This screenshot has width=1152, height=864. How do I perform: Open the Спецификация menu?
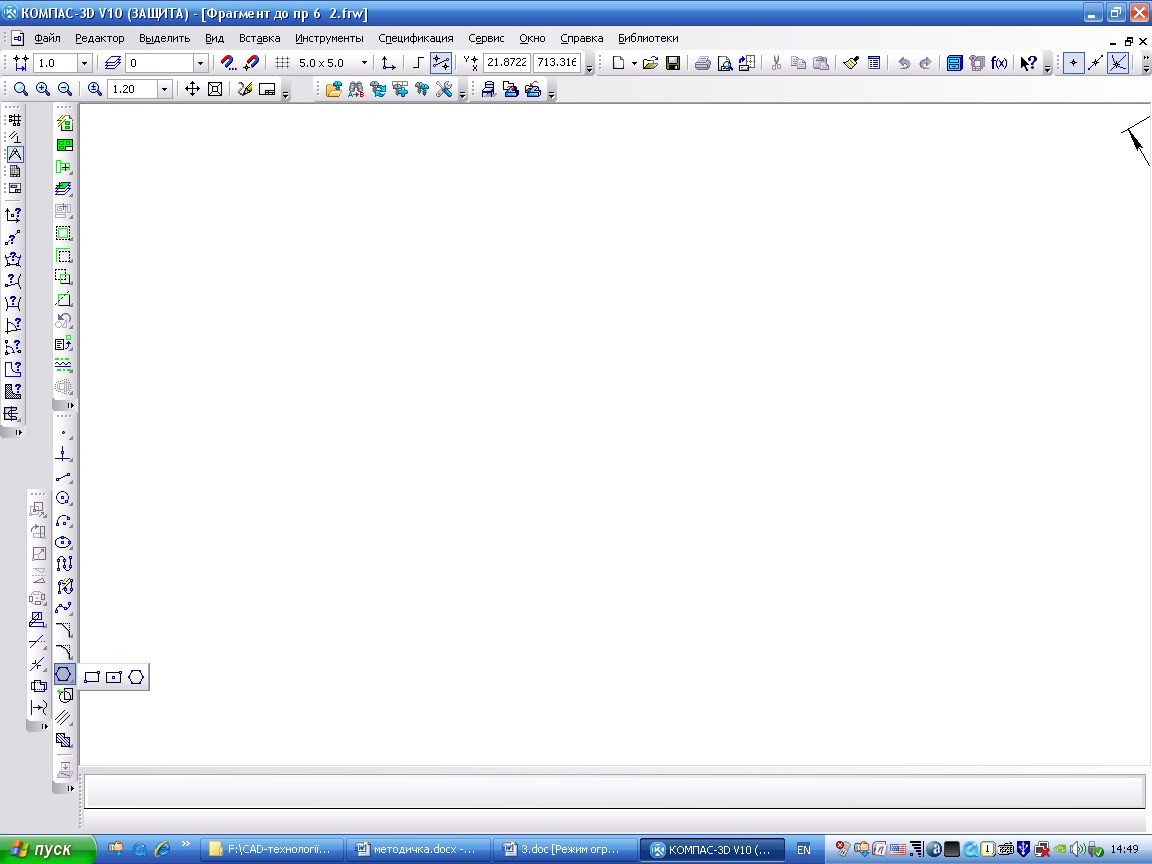(x=416, y=38)
